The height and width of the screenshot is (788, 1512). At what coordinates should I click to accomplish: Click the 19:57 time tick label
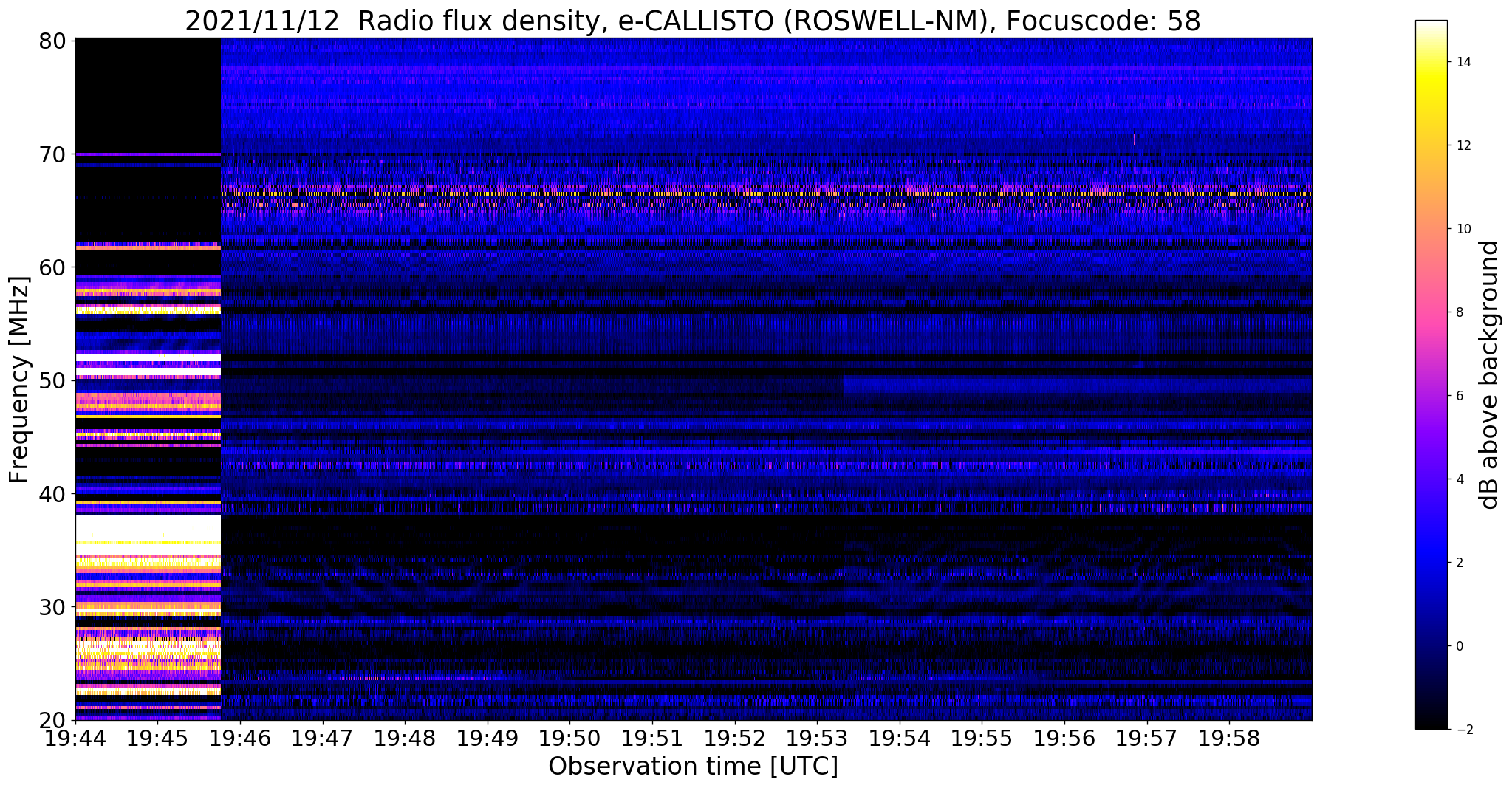[x=1147, y=739]
